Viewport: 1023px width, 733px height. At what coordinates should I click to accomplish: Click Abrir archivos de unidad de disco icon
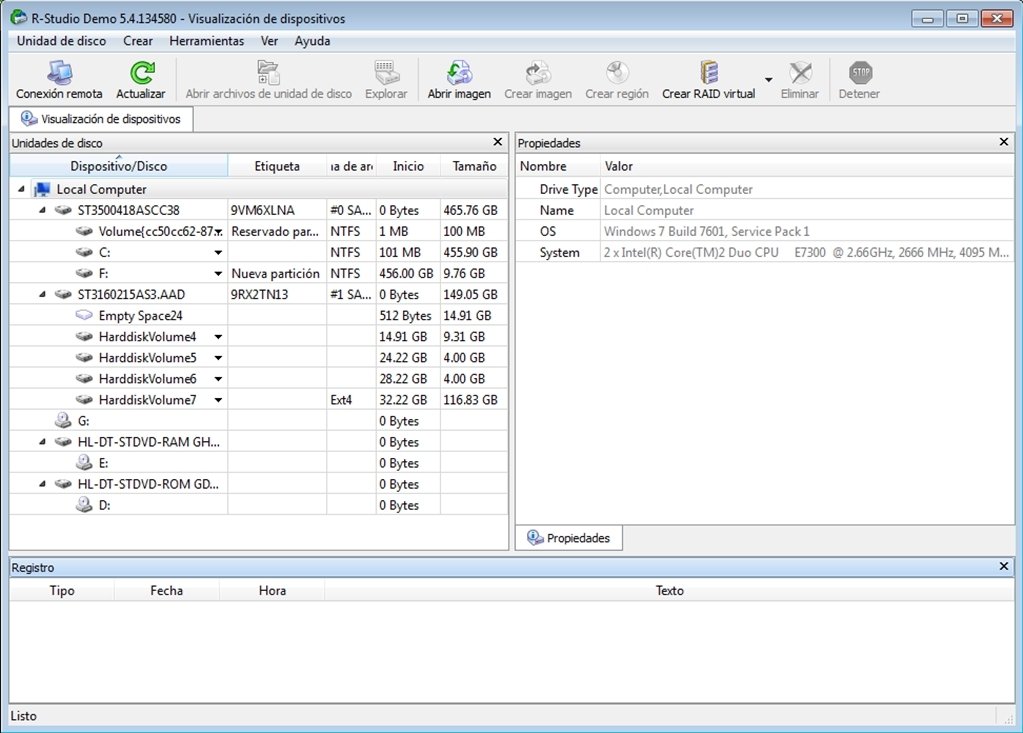268,72
